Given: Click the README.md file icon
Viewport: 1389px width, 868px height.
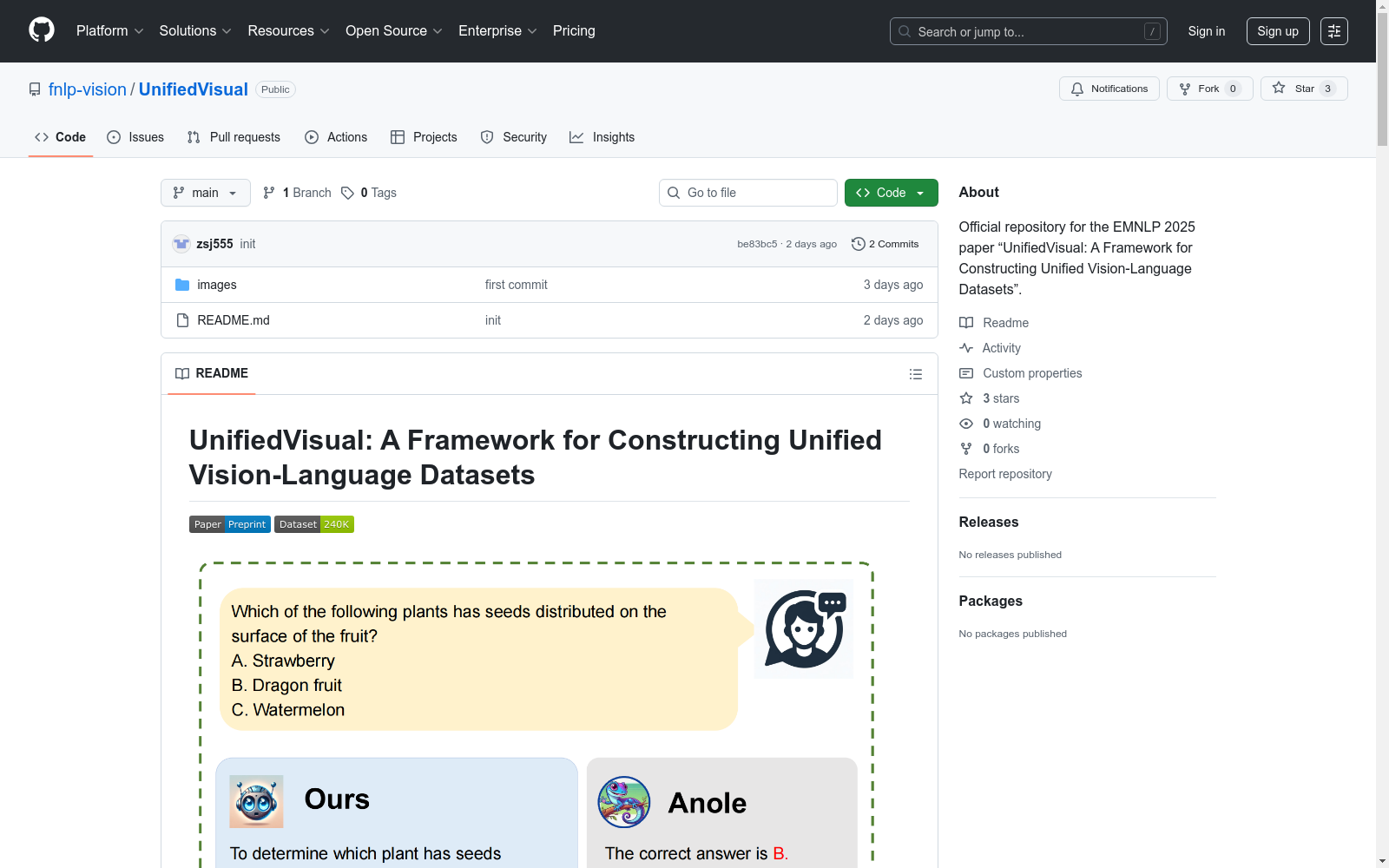Looking at the screenshot, I should (x=182, y=320).
